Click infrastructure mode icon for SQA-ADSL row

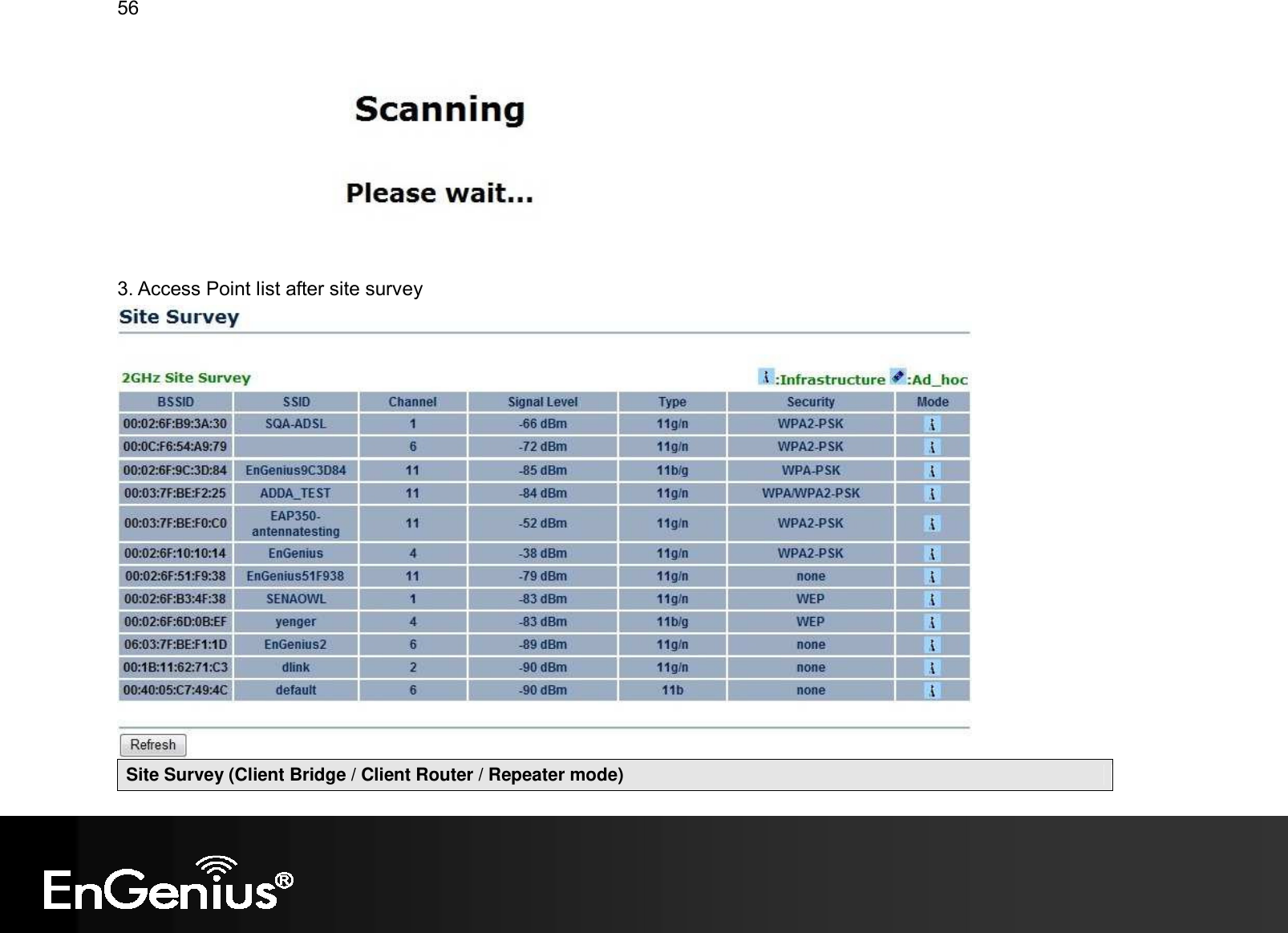coord(932,424)
